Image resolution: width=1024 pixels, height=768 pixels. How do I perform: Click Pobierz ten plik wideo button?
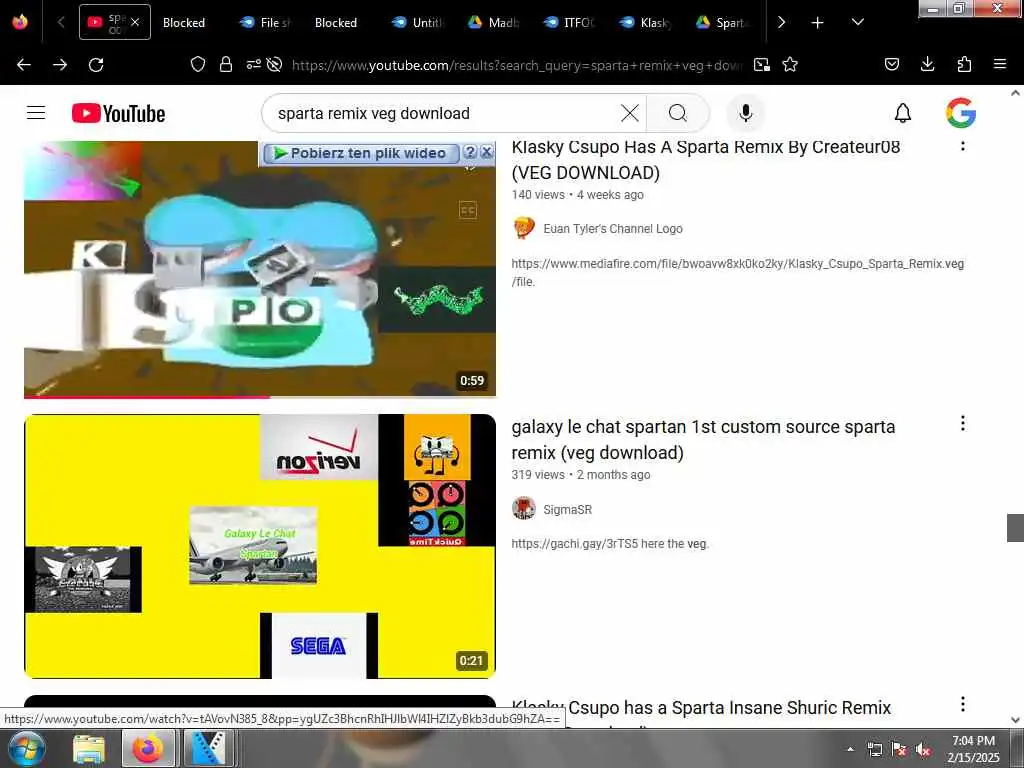pos(360,153)
